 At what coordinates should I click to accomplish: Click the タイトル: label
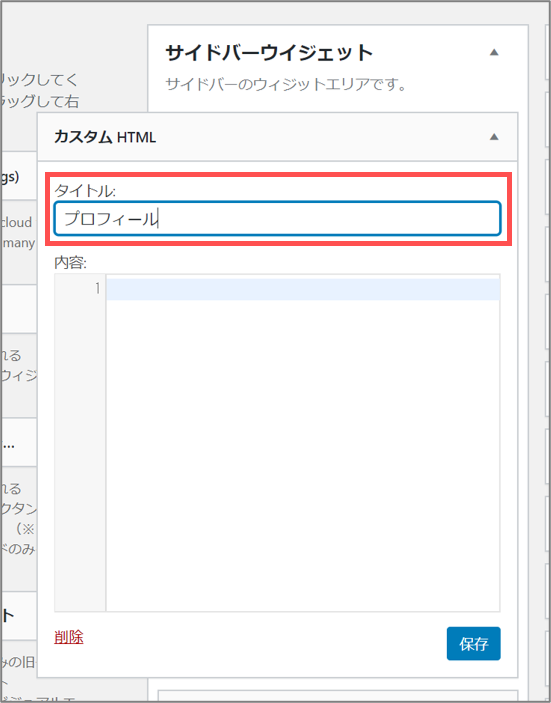85,191
